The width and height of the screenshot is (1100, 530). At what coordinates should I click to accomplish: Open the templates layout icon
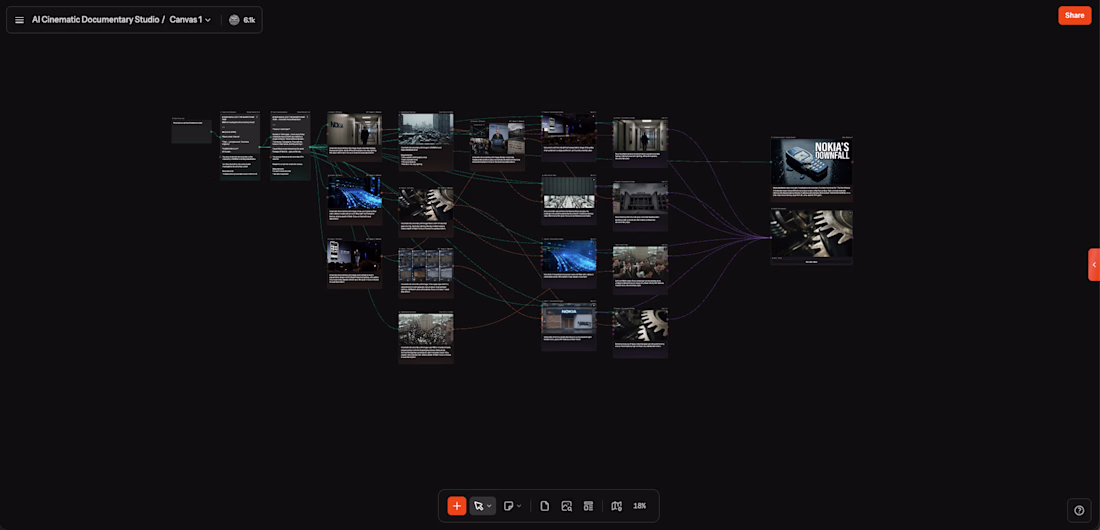(x=589, y=505)
